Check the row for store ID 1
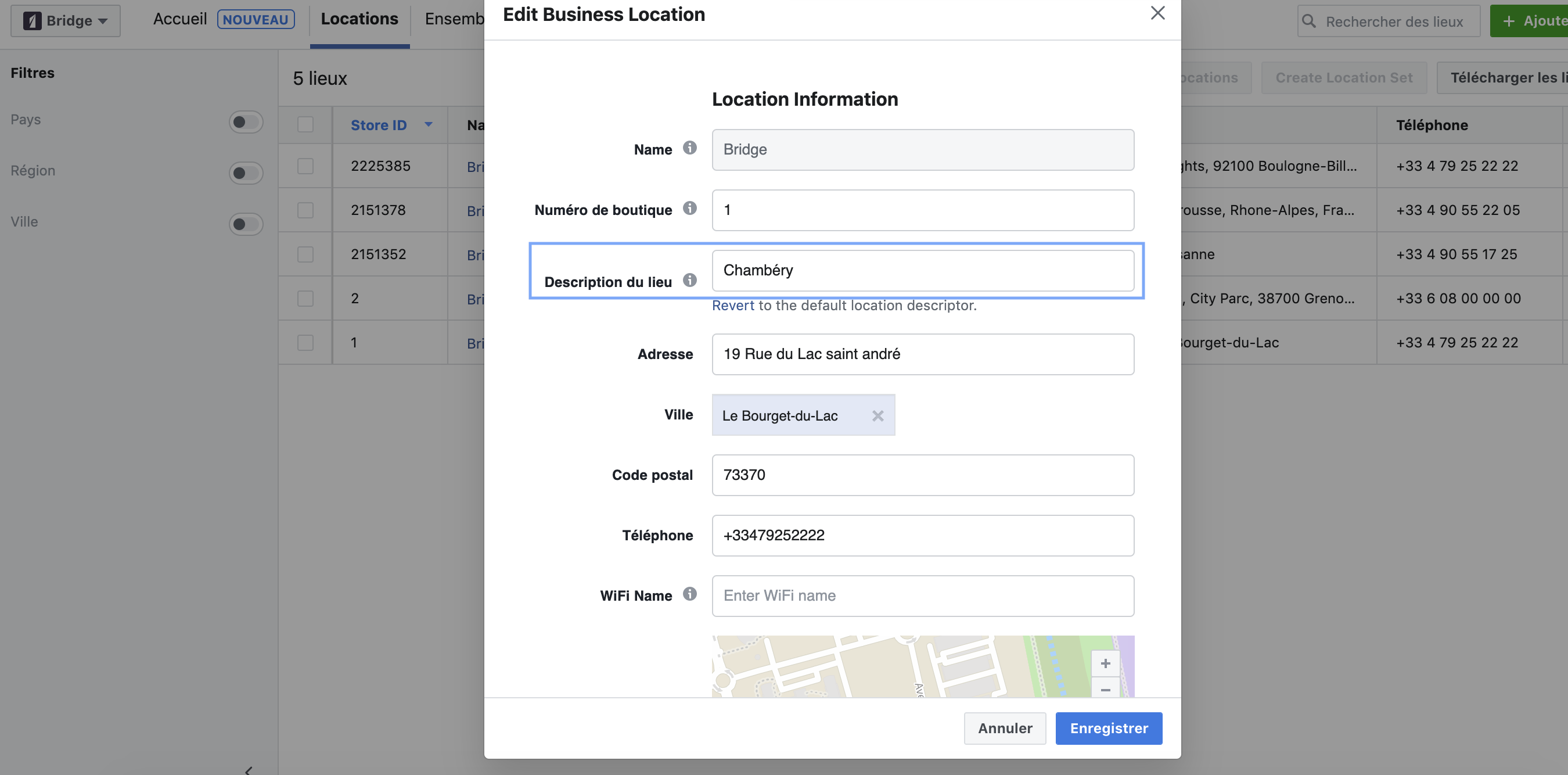Screen dimensions: 1568x775 point(305,343)
